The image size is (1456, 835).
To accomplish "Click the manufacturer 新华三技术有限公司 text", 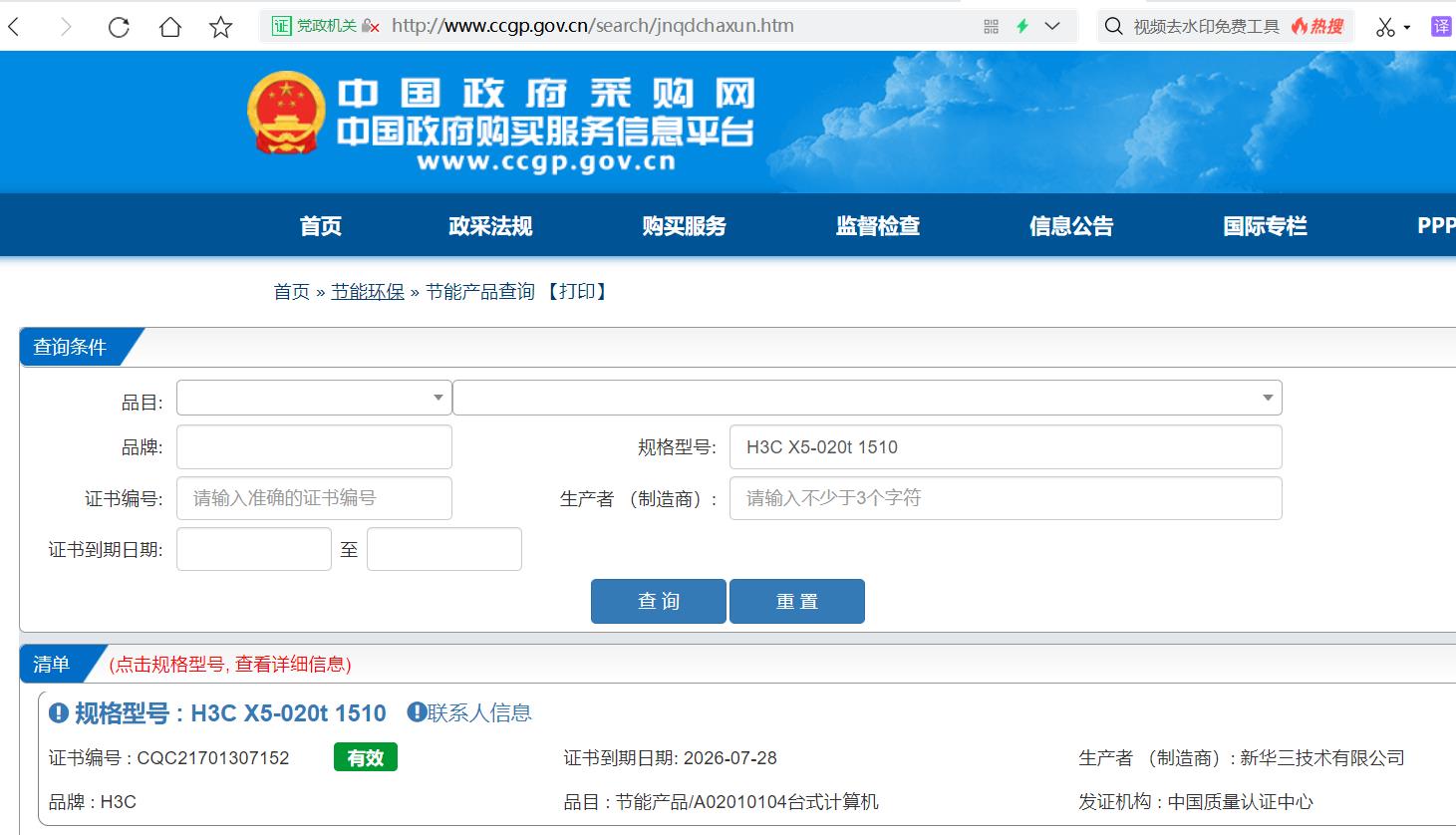I will [1322, 758].
